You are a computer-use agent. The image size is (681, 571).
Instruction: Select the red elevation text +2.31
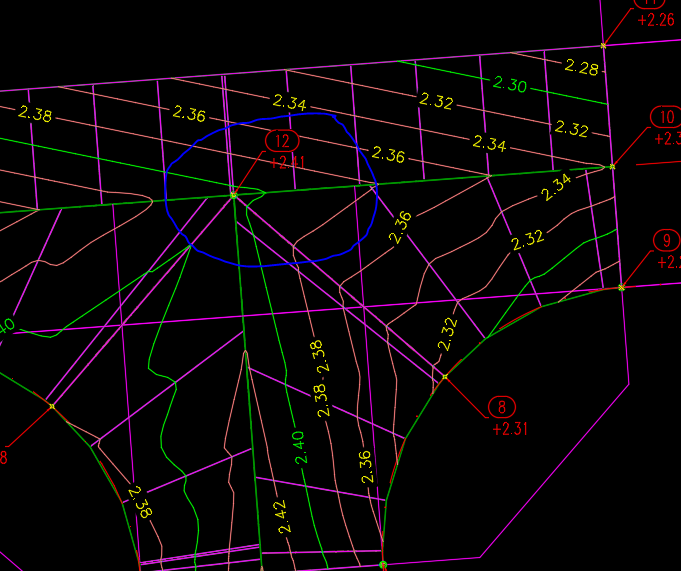pos(510,429)
